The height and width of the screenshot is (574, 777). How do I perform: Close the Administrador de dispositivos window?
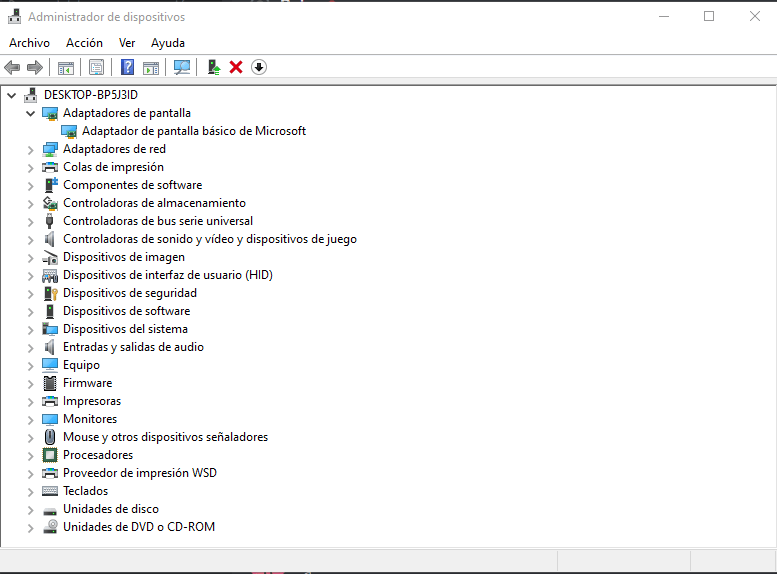(755, 16)
